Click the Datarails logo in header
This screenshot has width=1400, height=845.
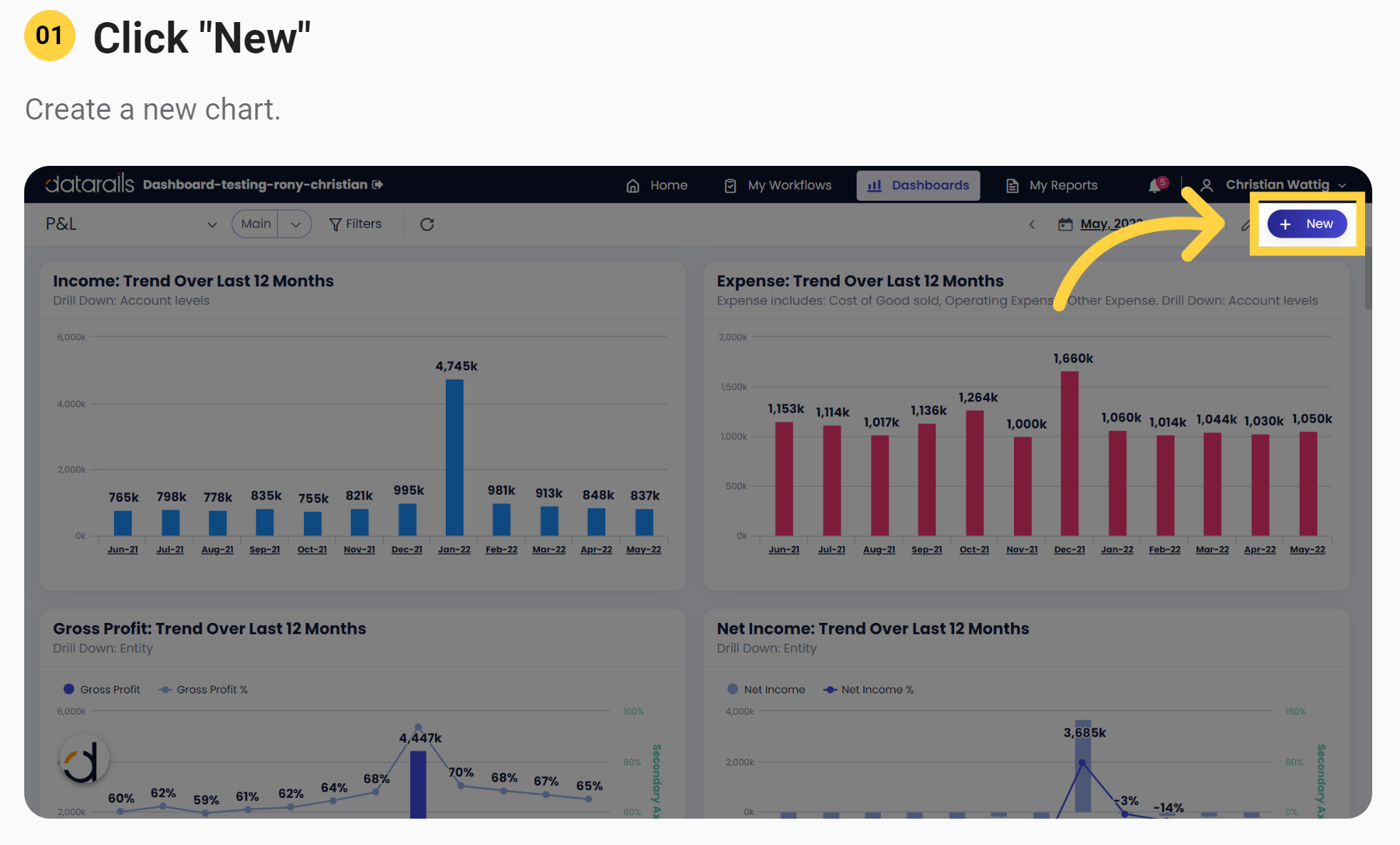(x=90, y=184)
